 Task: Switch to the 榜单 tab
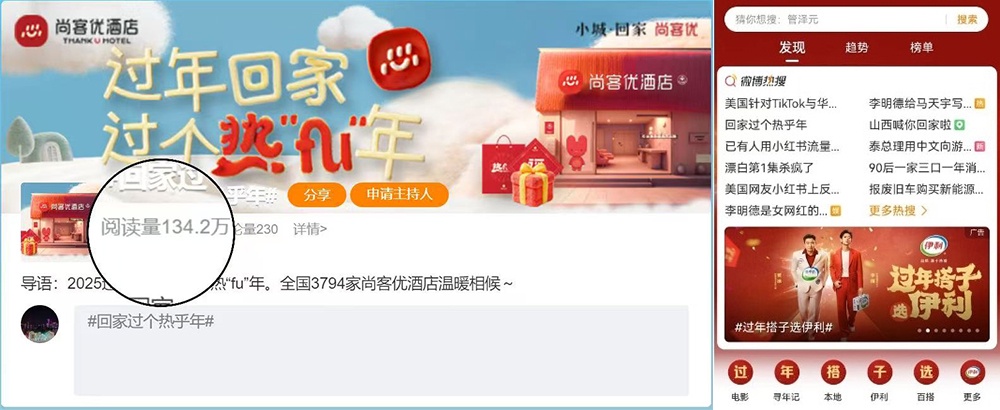[922, 47]
